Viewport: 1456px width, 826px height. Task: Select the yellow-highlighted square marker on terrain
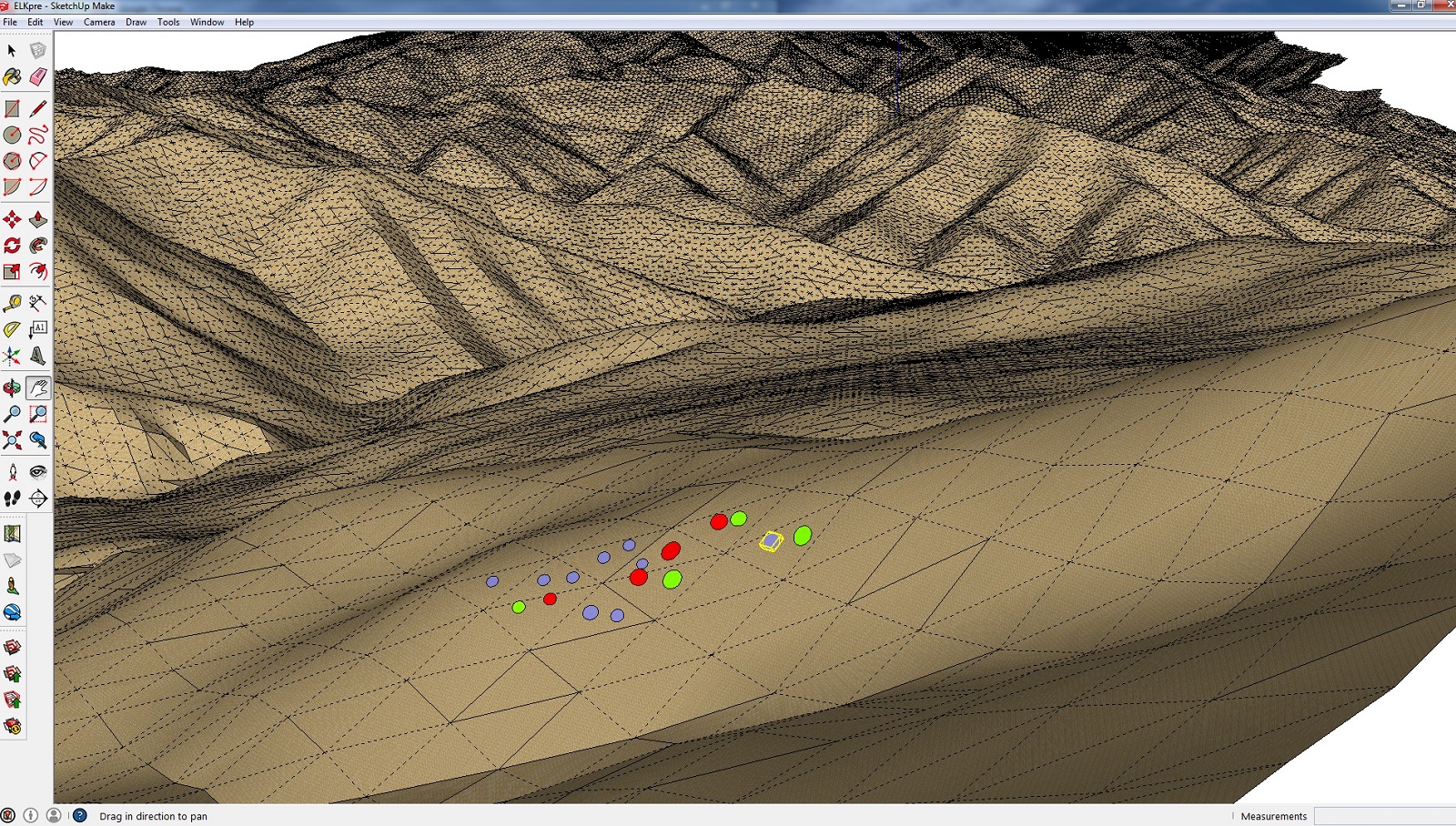[772, 541]
